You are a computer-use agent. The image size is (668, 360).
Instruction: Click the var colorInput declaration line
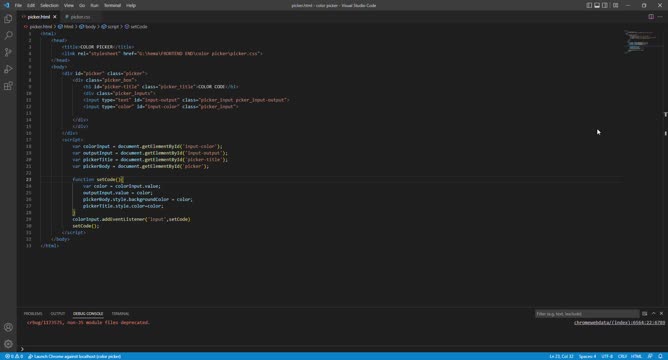pyautogui.click(x=147, y=146)
